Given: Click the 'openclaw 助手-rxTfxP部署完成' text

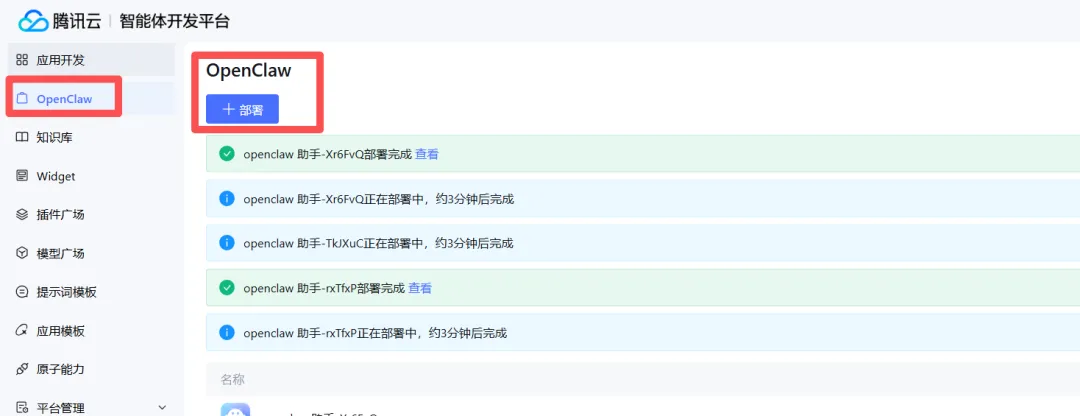Looking at the screenshot, I should (324, 288).
